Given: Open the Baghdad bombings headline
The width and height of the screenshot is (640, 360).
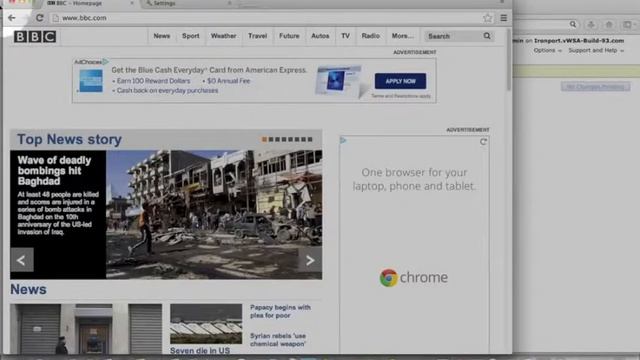Looking at the screenshot, I should click(x=54, y=171).
